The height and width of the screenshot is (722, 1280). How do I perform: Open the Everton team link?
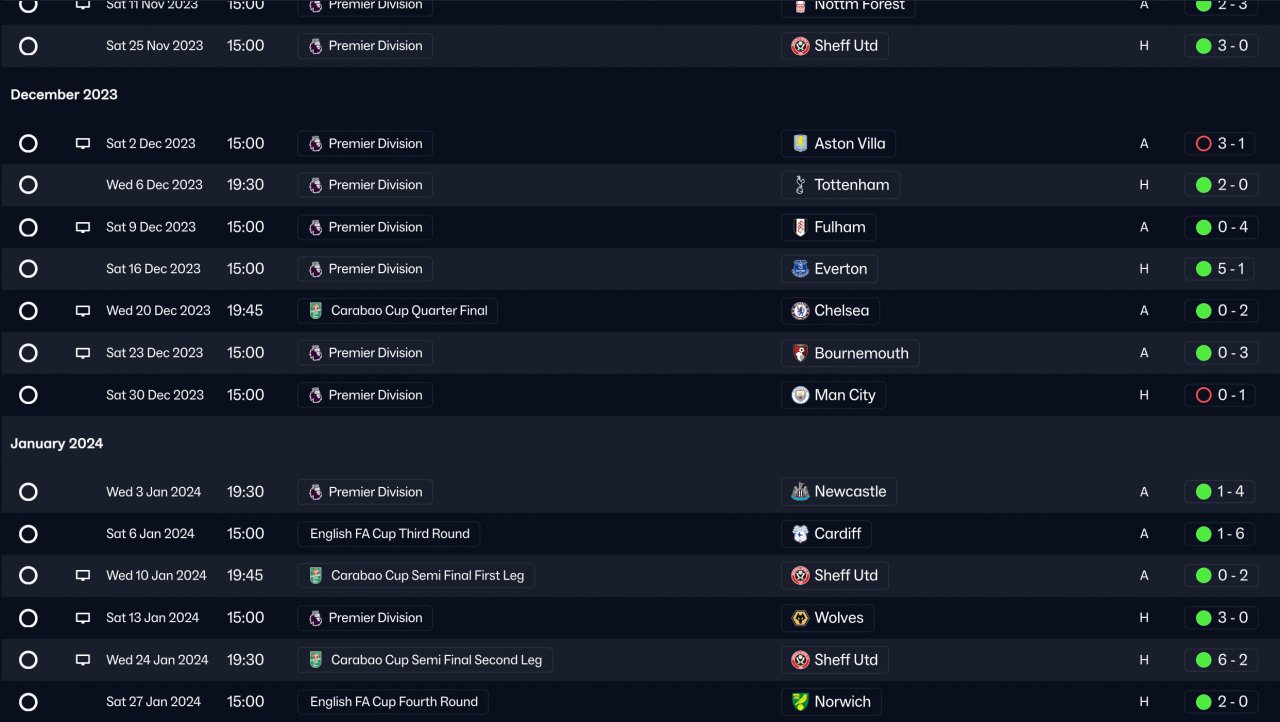[840, 269]
